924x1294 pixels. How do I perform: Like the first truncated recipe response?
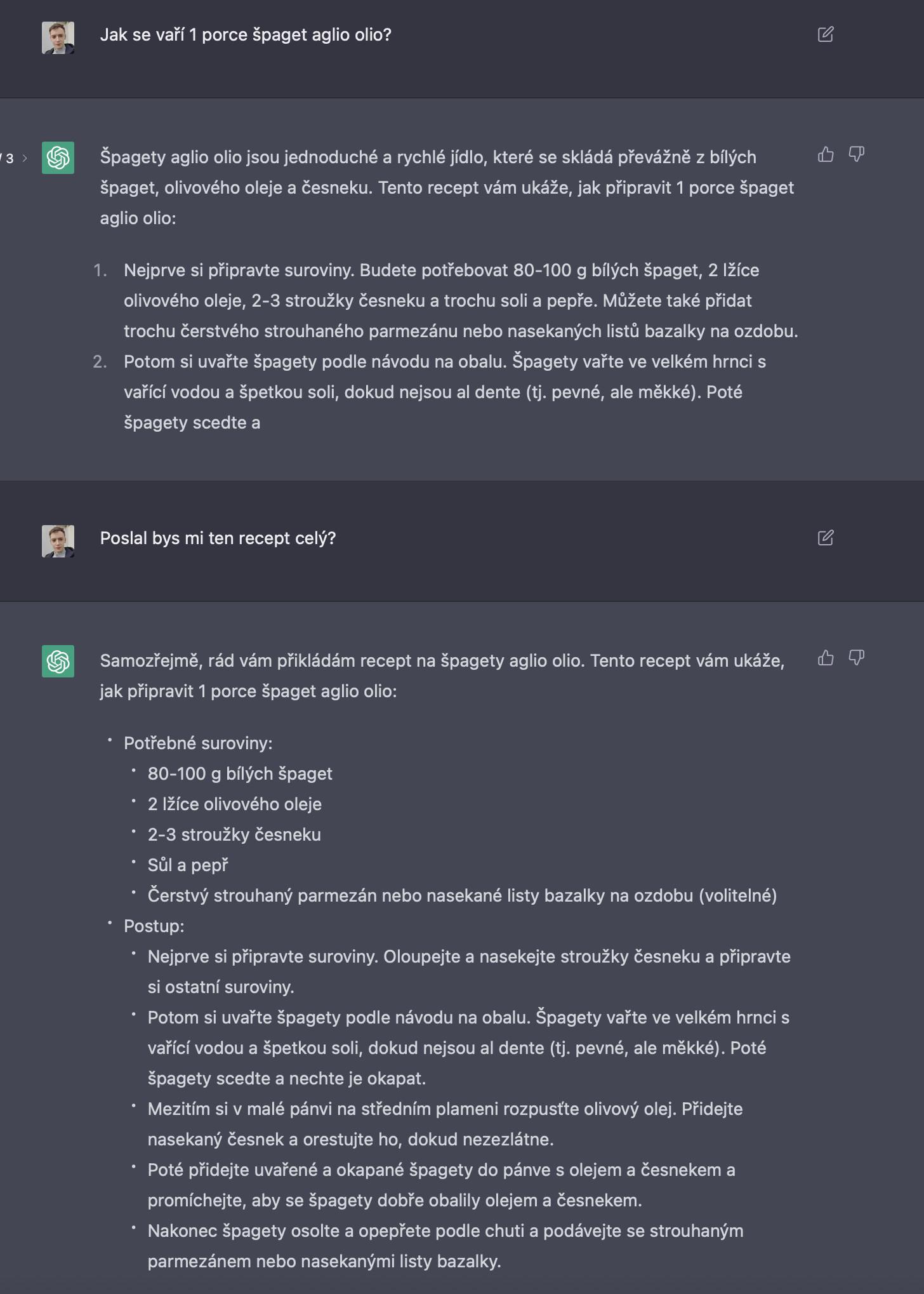(826, 154)
